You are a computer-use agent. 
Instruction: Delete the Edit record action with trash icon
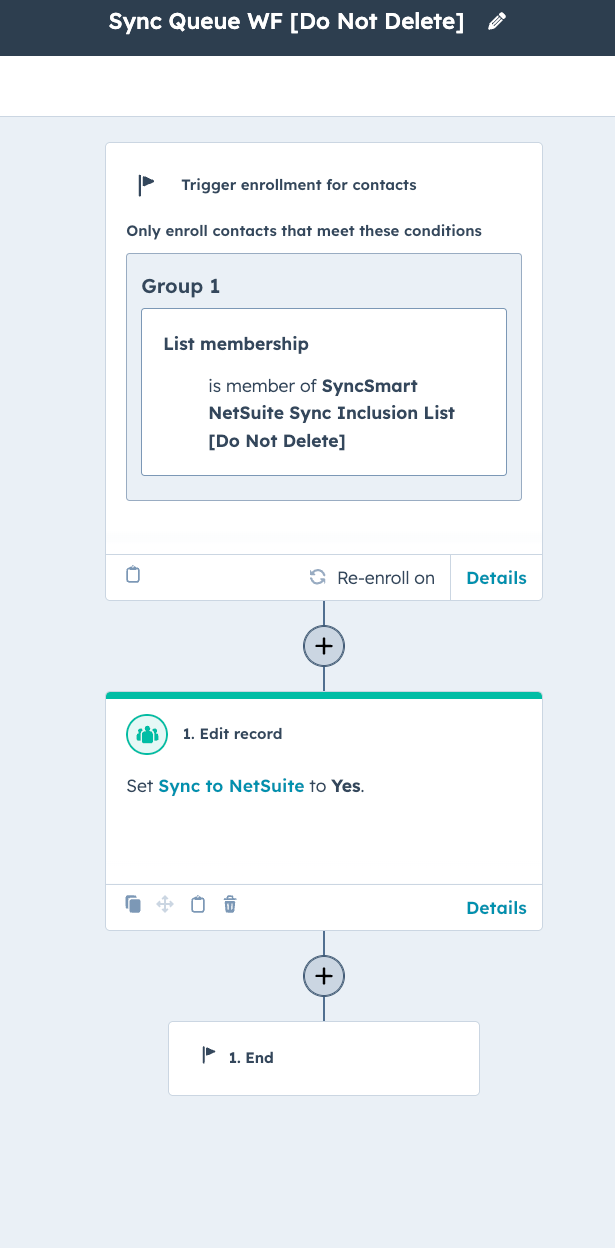pos(230,904)
